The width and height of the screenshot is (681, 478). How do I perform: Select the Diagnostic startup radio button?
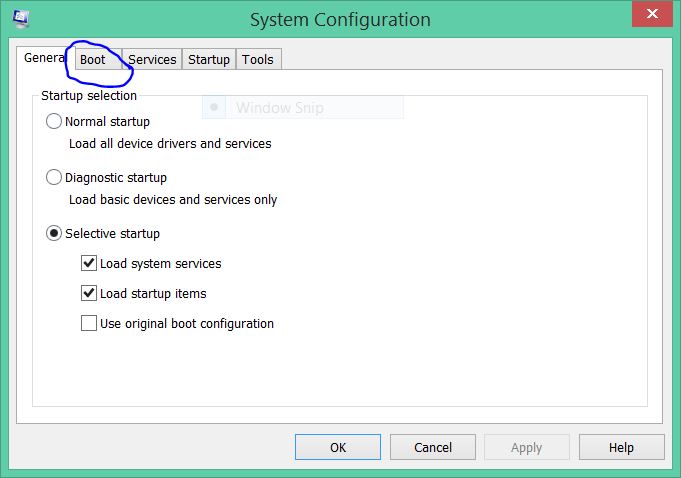coord(54,177)
